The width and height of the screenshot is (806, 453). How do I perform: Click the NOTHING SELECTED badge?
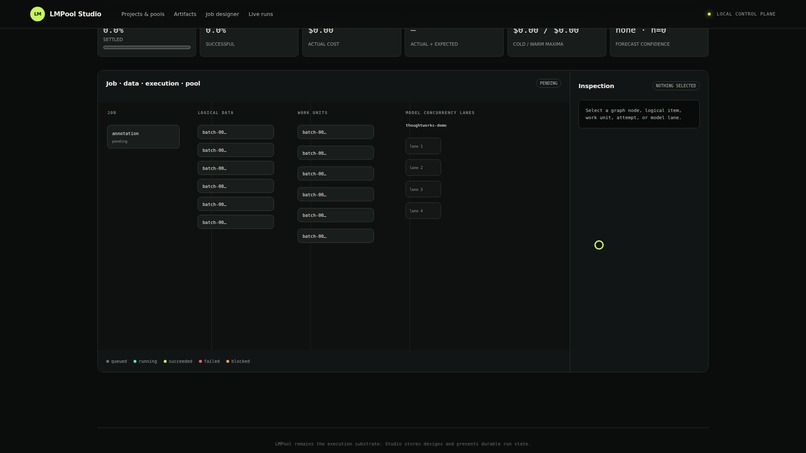point(675,86)
